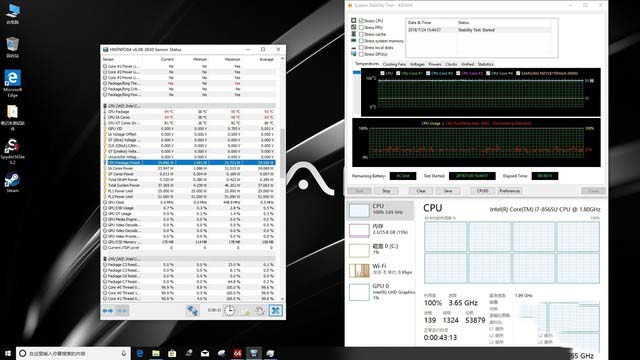This screenshot has height=360, width=640.
Task: Open the folder desktop icon below Edge
Action: pos(12,117)
